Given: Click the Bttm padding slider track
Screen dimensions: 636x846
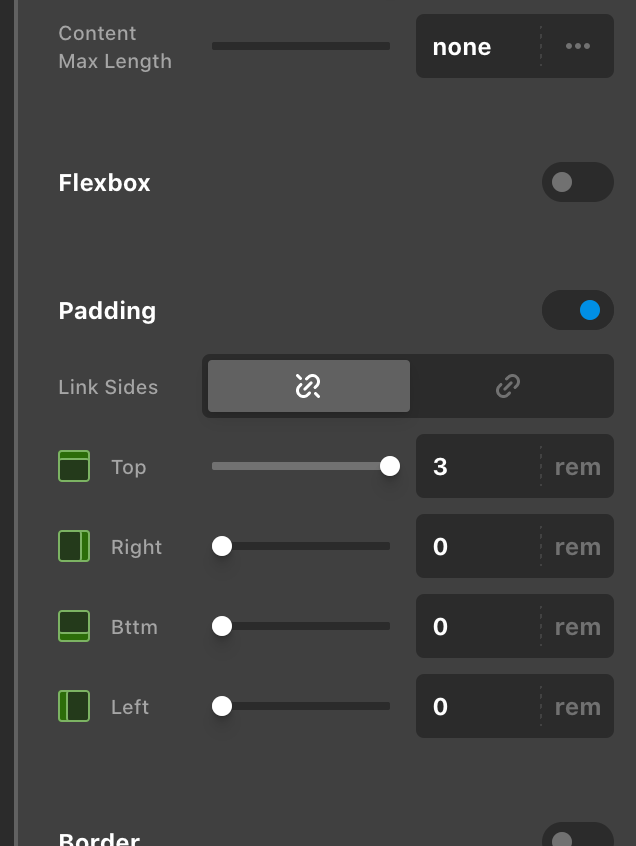Looking at the screenshot, I should coord(301,626).
